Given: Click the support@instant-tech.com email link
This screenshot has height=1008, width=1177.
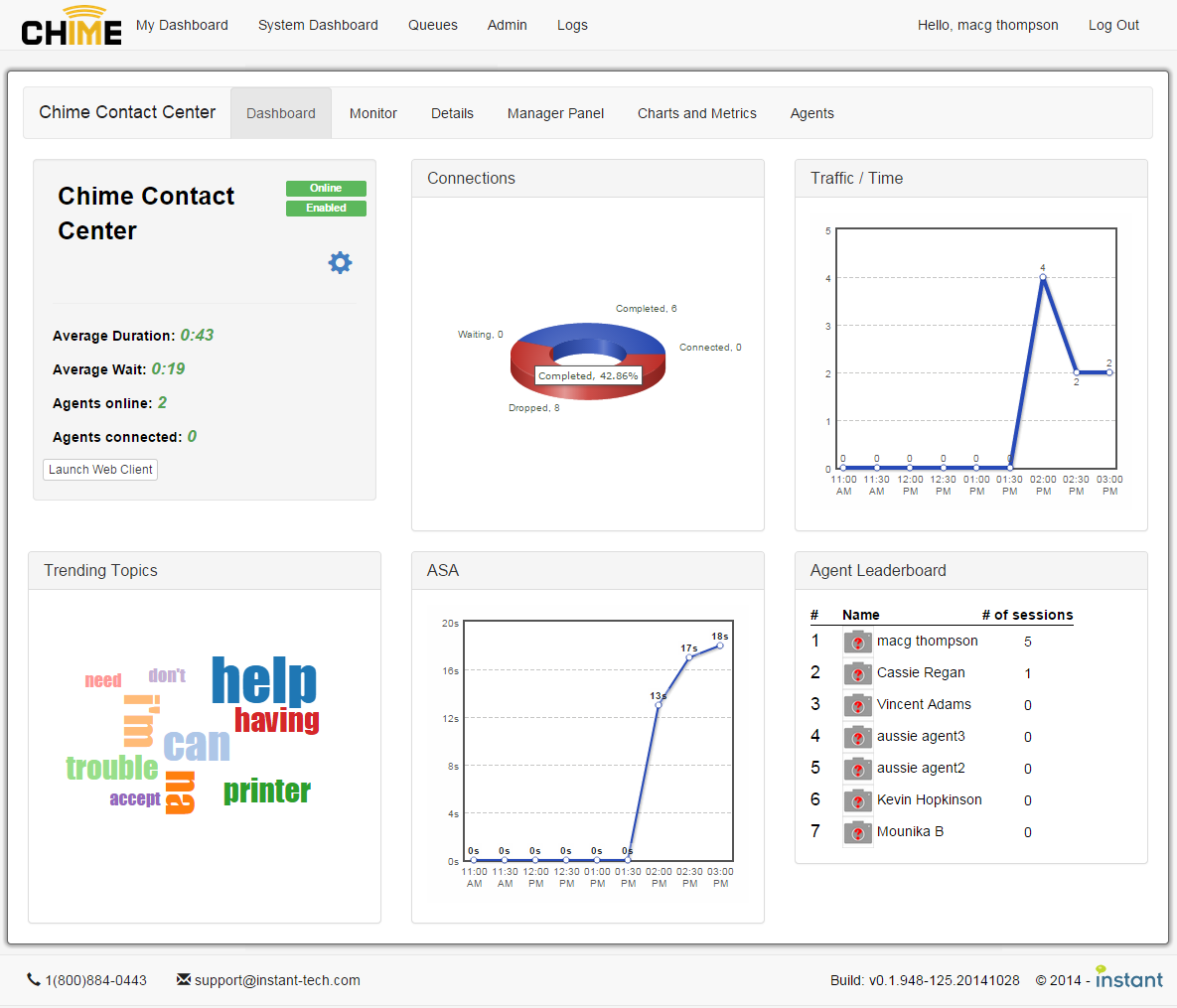Looking at the screenshot, I should tap(277, 980).
